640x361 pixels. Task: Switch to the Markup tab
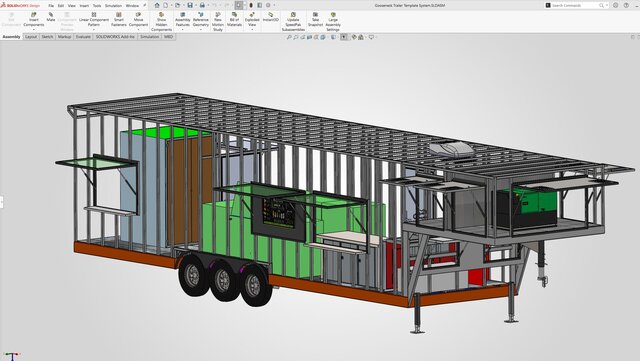click(64, 37)
